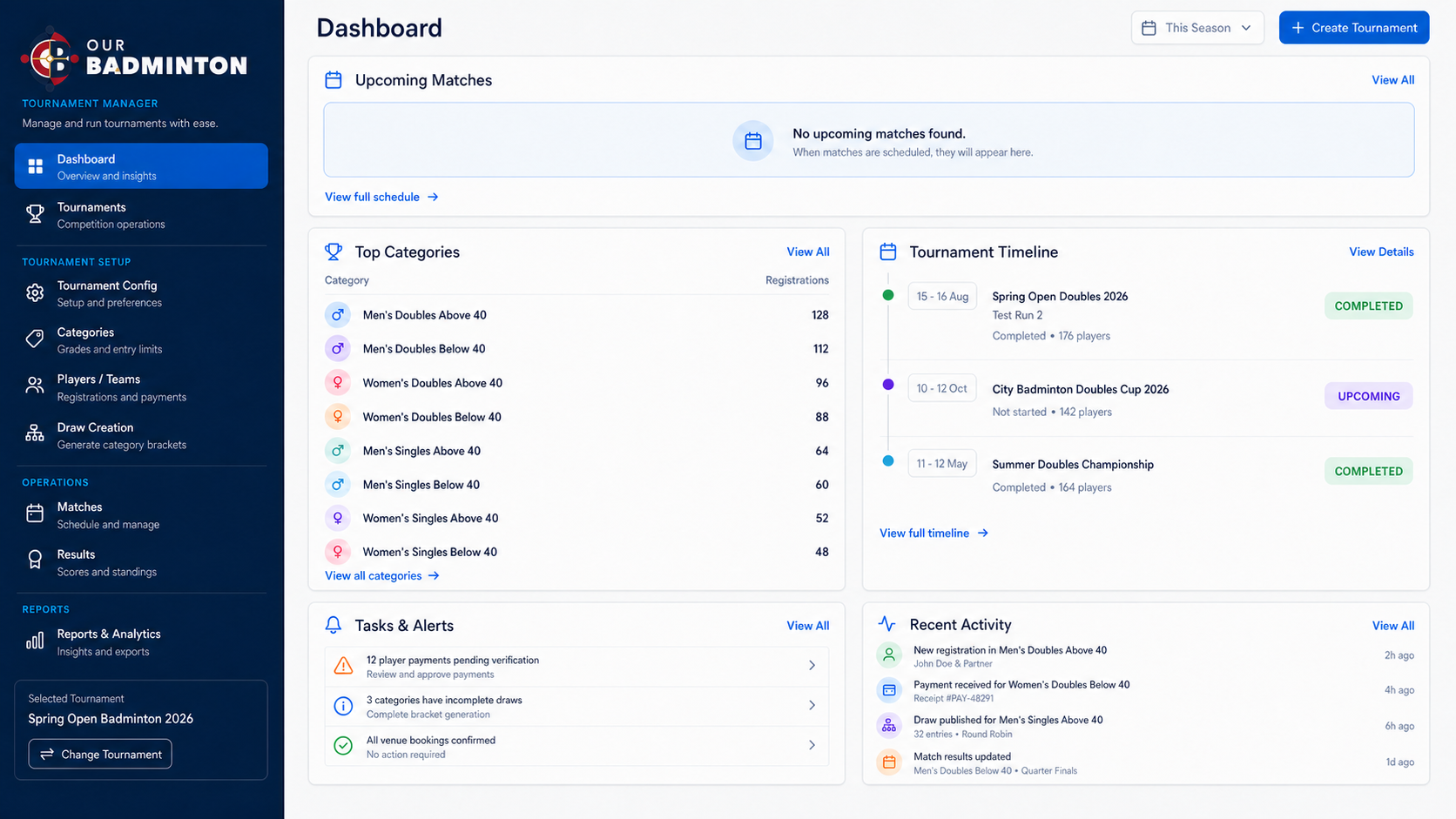The image size is (1456, 819).
Task: Click View All in Top Categories
Action: (x=807, y=252)
